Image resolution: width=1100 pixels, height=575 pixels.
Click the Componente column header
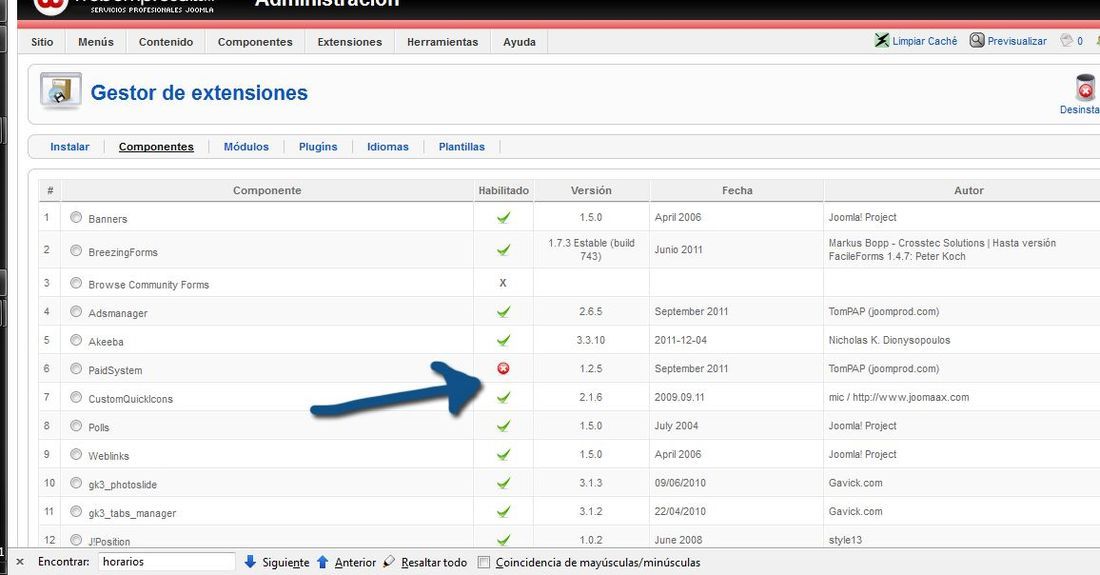tap(267, 190)
